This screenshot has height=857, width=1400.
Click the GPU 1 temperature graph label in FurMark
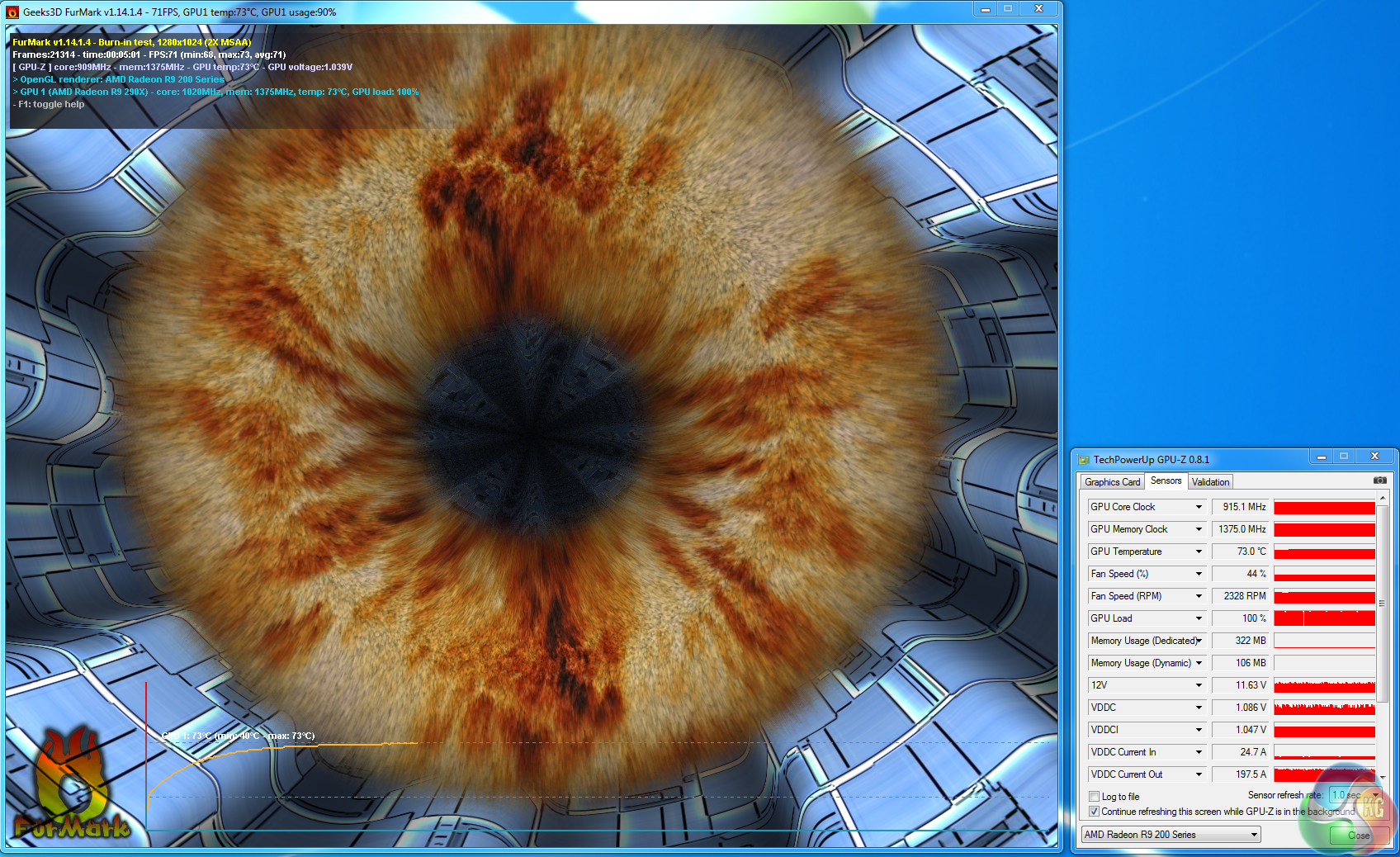pos(238,736)
